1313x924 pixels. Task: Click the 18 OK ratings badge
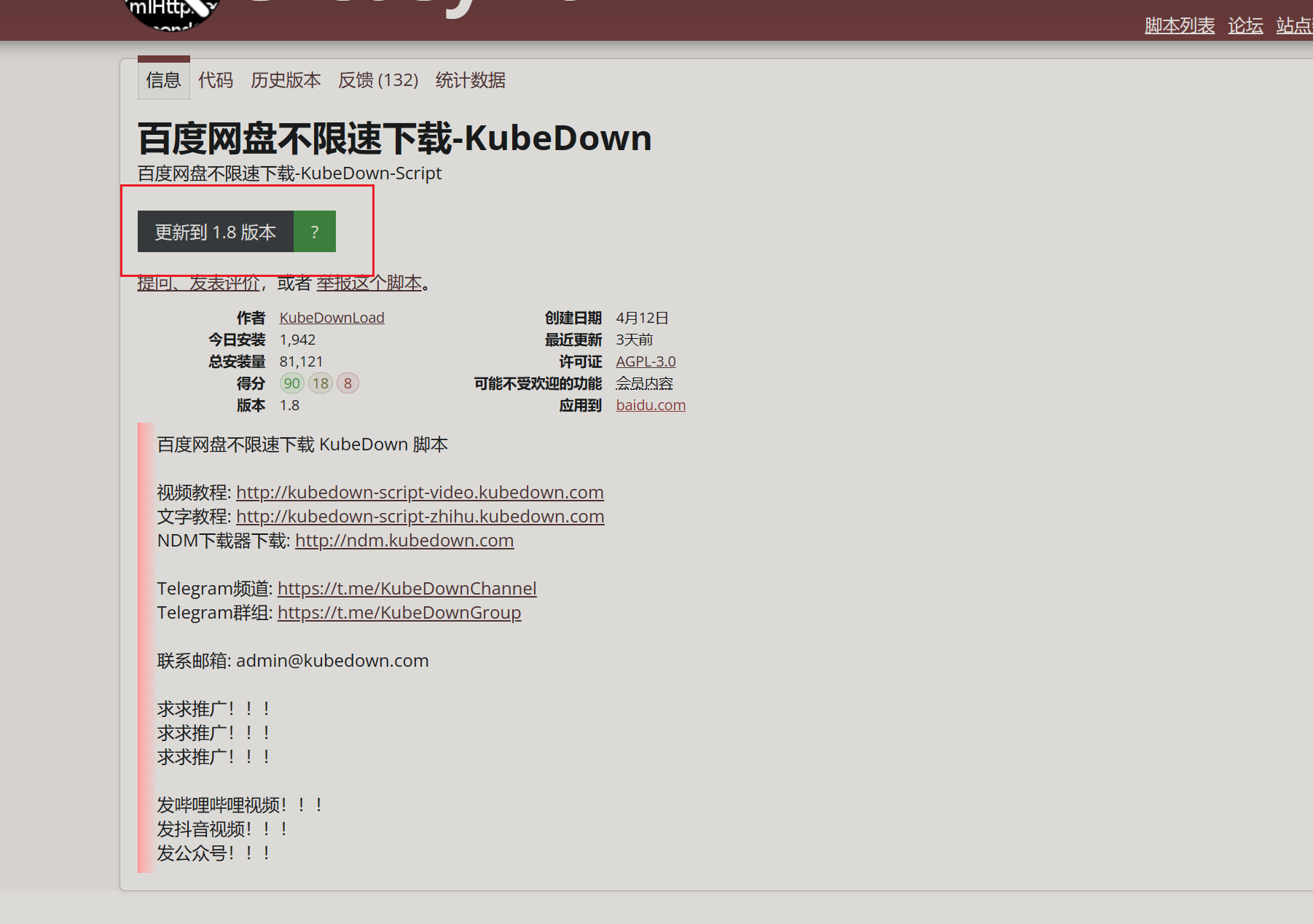[x=321, y=383]
